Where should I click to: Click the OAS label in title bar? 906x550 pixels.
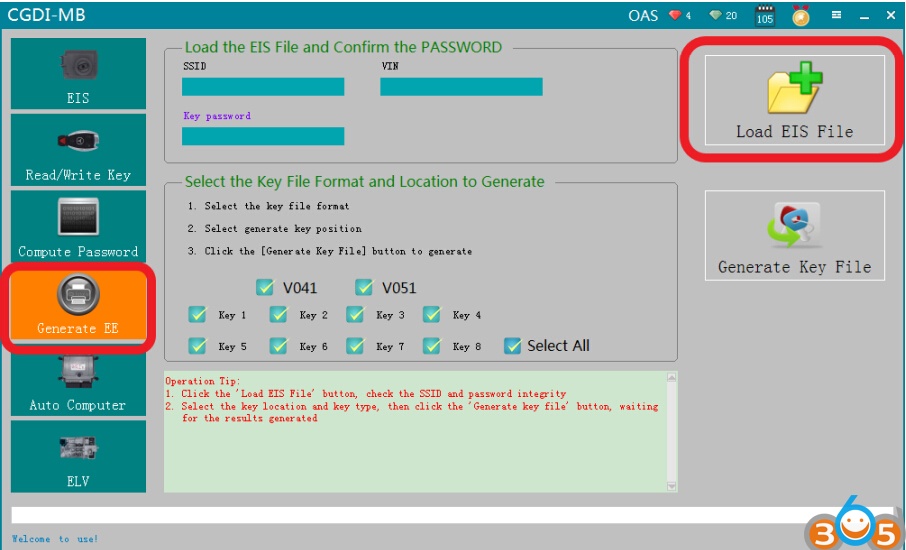tap(643, 16)
